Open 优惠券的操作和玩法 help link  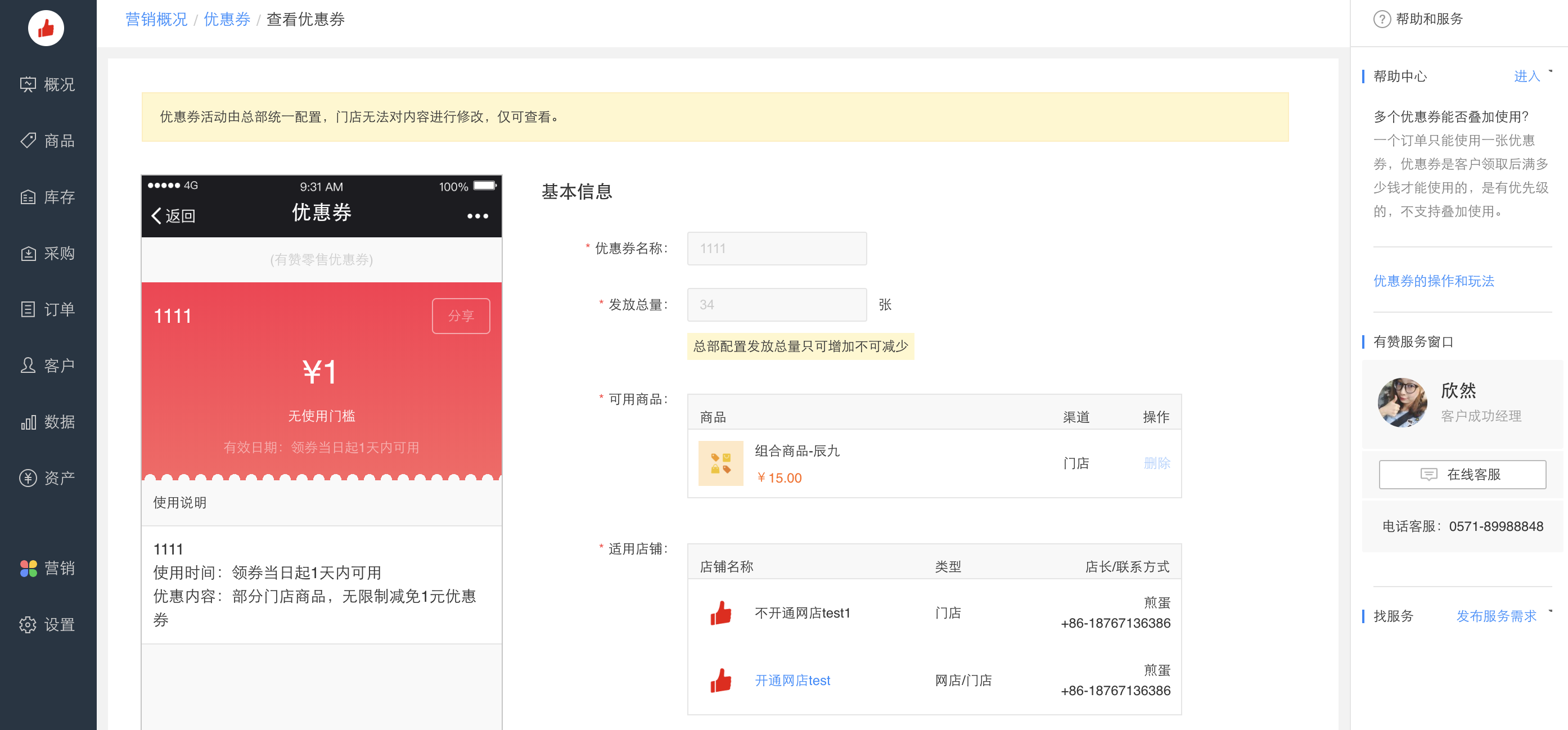point(1434,281)
